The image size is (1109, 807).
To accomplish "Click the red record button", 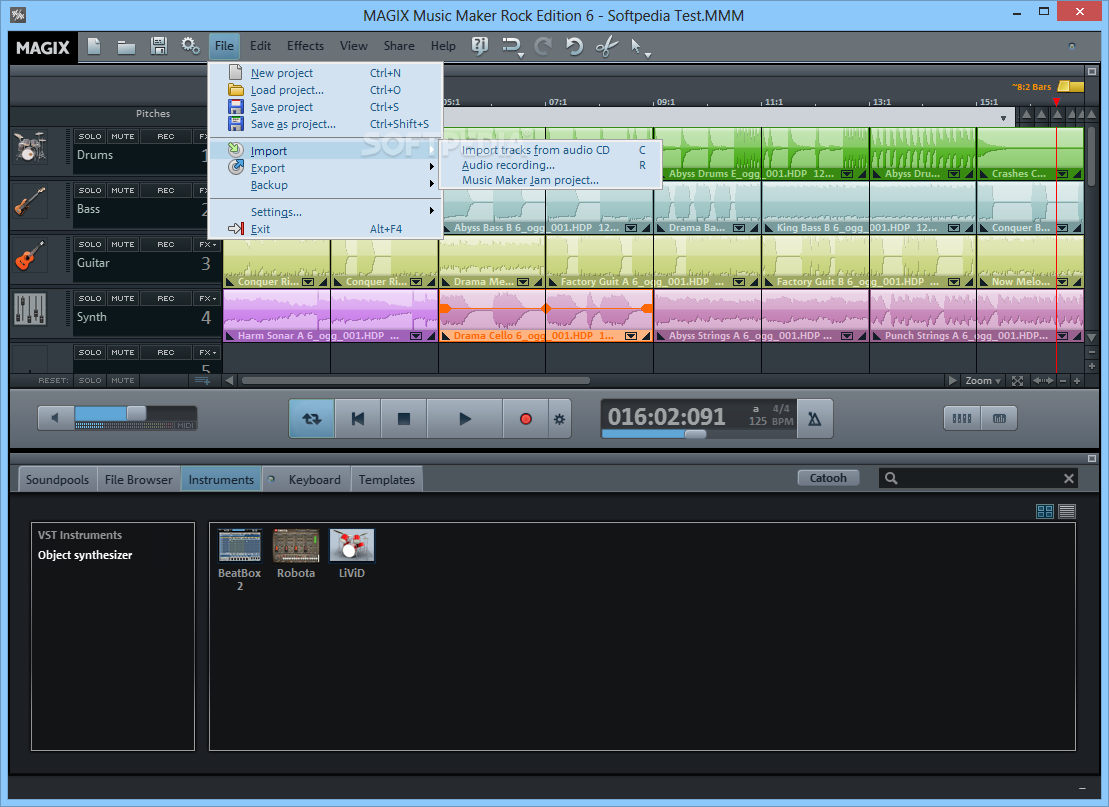I will [526, 419].
